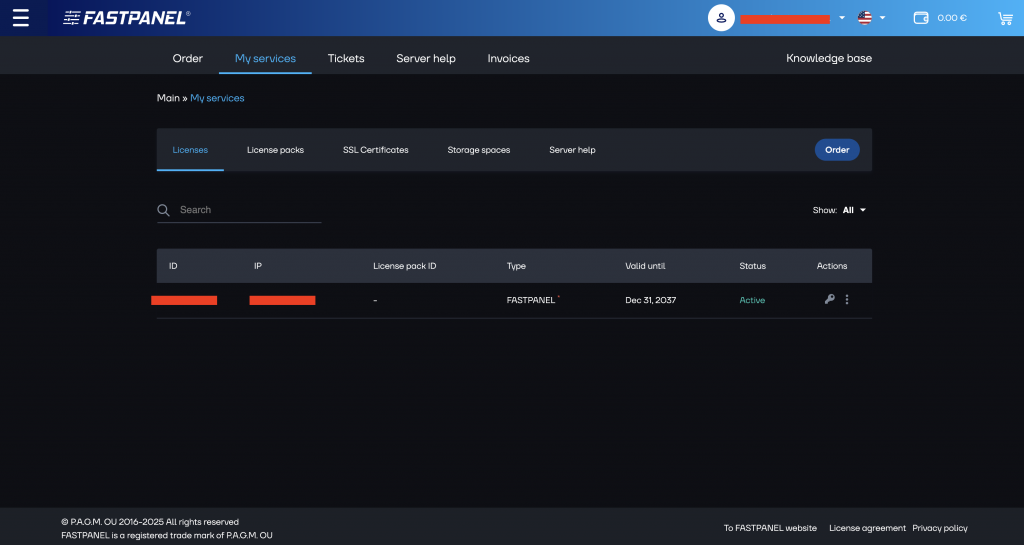
Task: Click the user profile avatar icon
Action: (721, 18)
